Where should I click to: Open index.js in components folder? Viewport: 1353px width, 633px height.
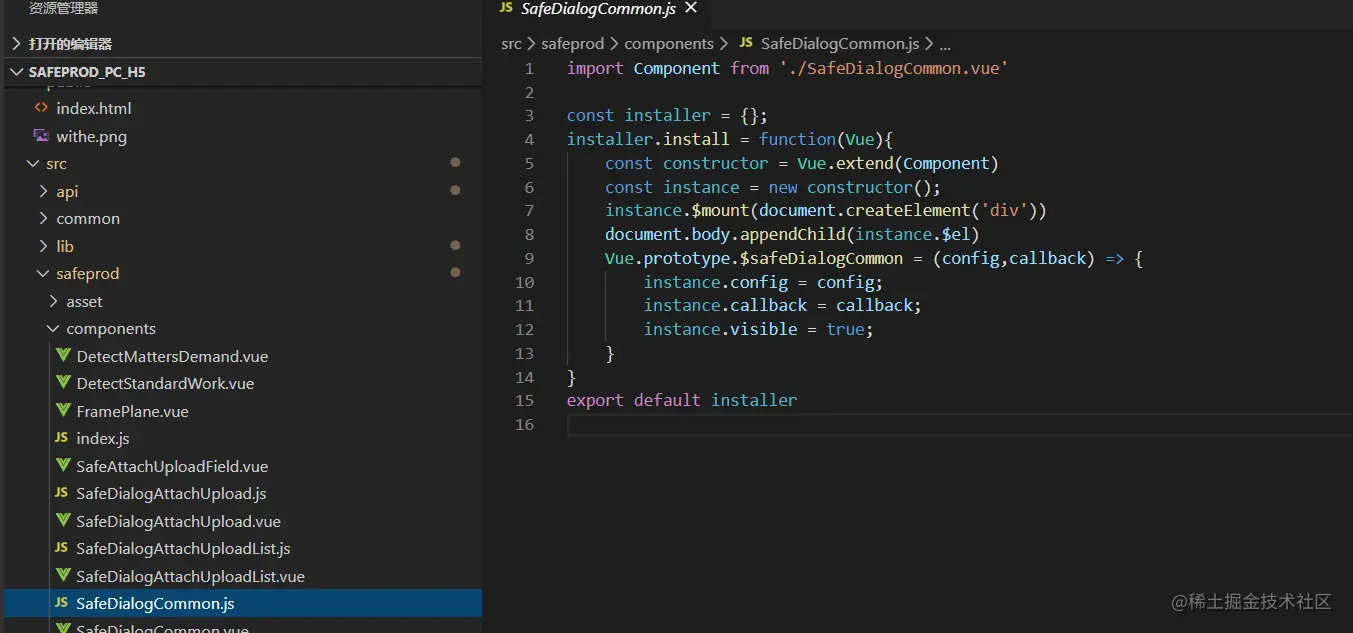tap(103, 438)
